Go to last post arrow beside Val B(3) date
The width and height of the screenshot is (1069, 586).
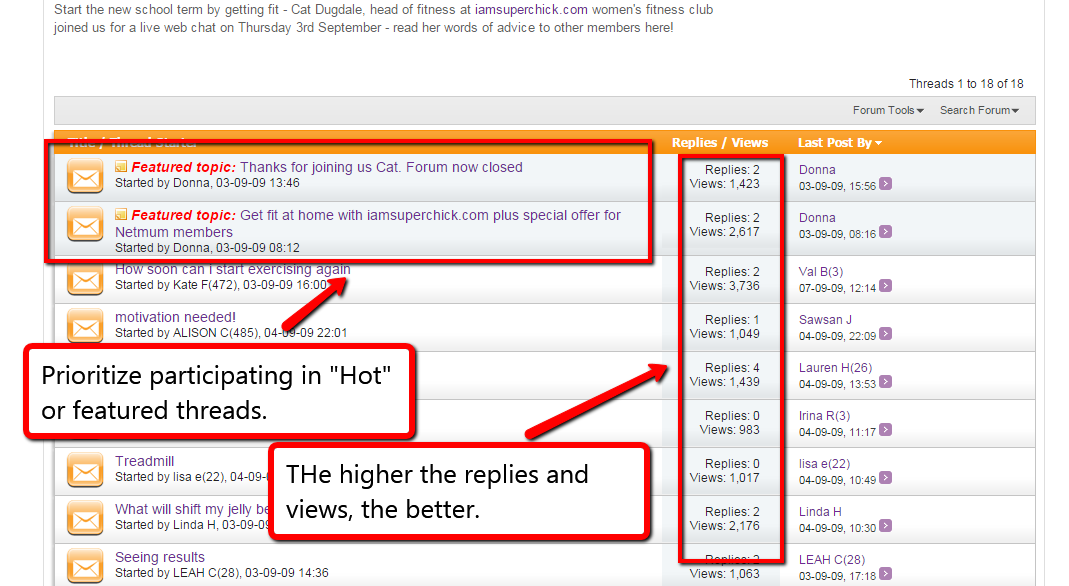point(885,287)
